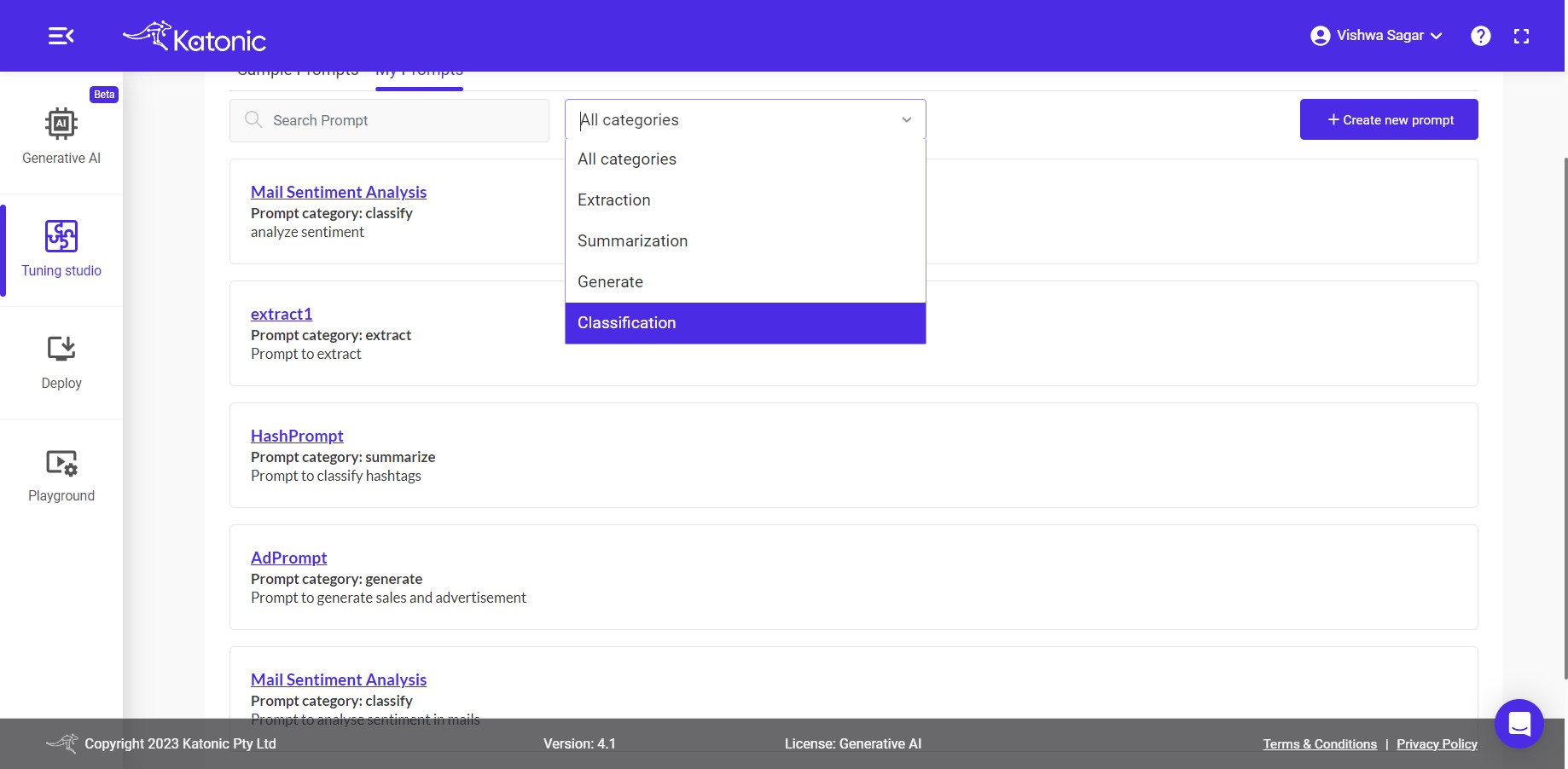Focus the Search Prompt field
The width and height of the screenshot is (1568, 769).
(389, 120)
